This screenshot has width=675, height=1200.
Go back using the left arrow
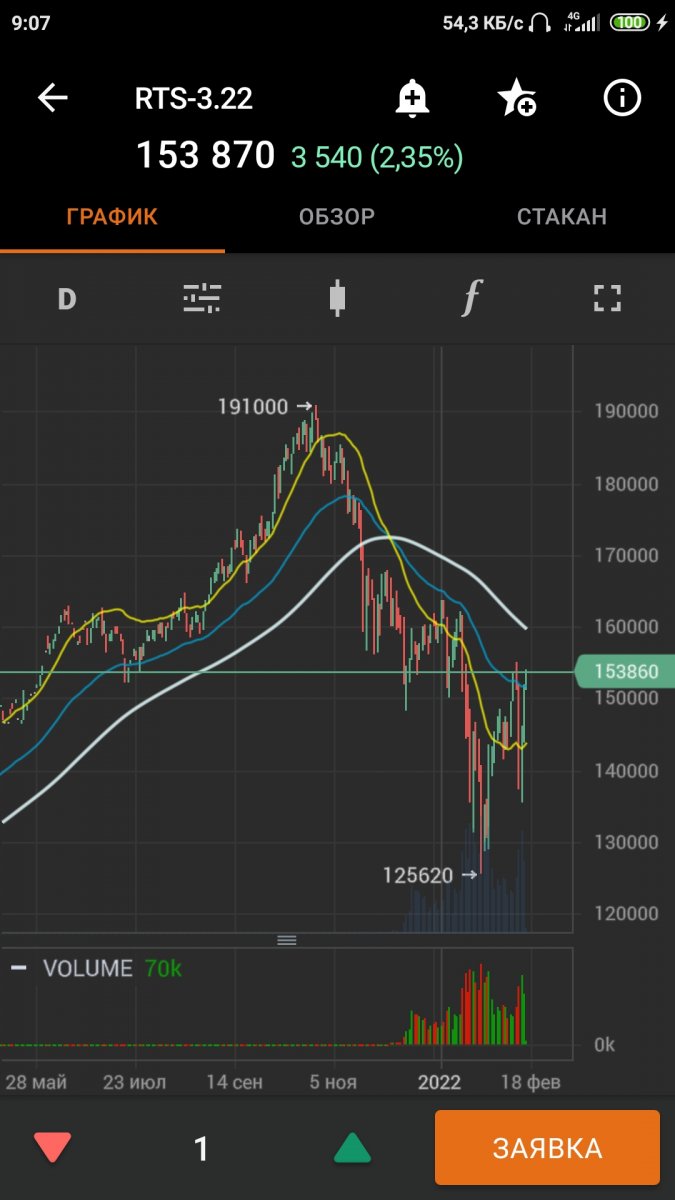coord(53,98)
